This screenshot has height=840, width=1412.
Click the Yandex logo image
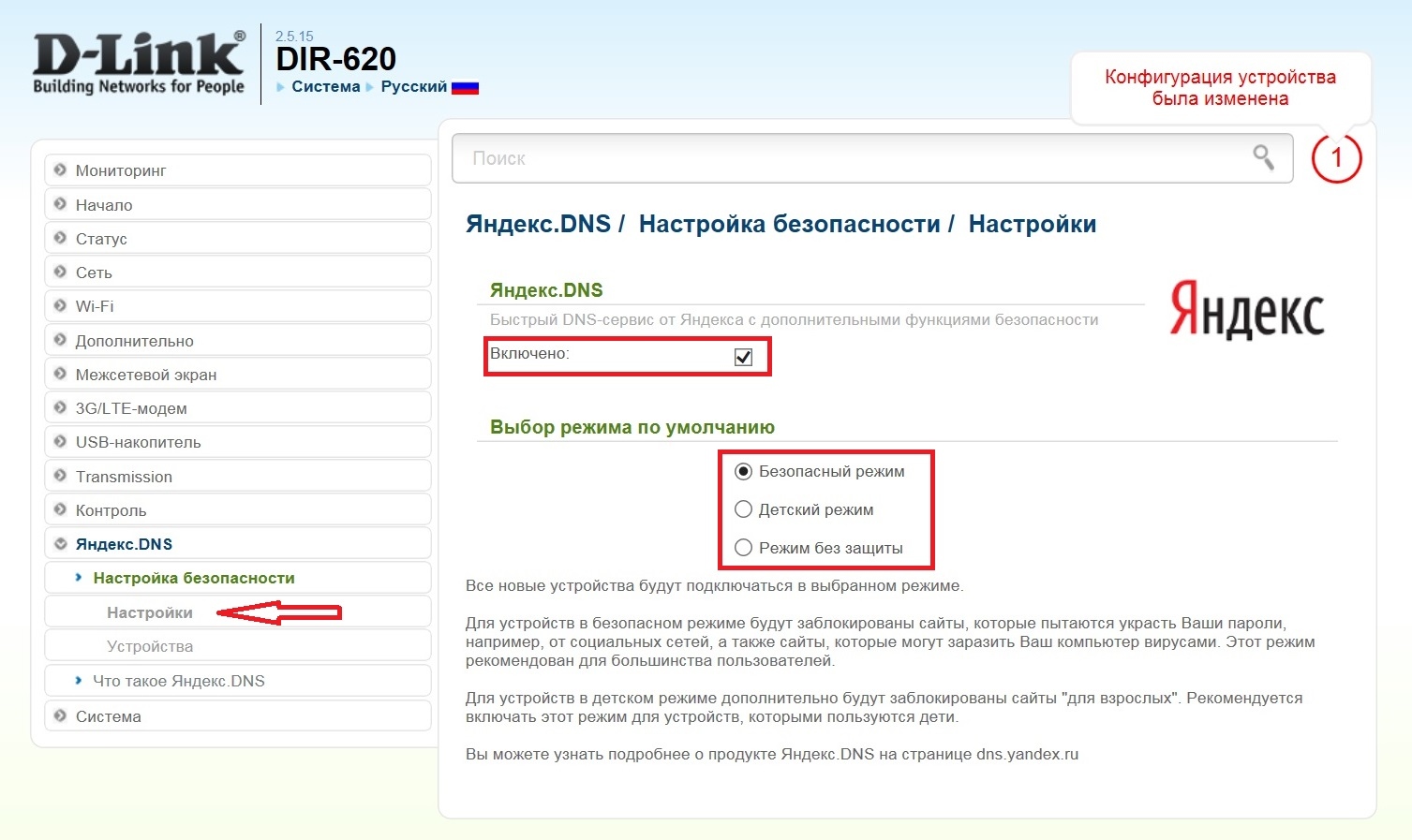[x=1246, y=310]
